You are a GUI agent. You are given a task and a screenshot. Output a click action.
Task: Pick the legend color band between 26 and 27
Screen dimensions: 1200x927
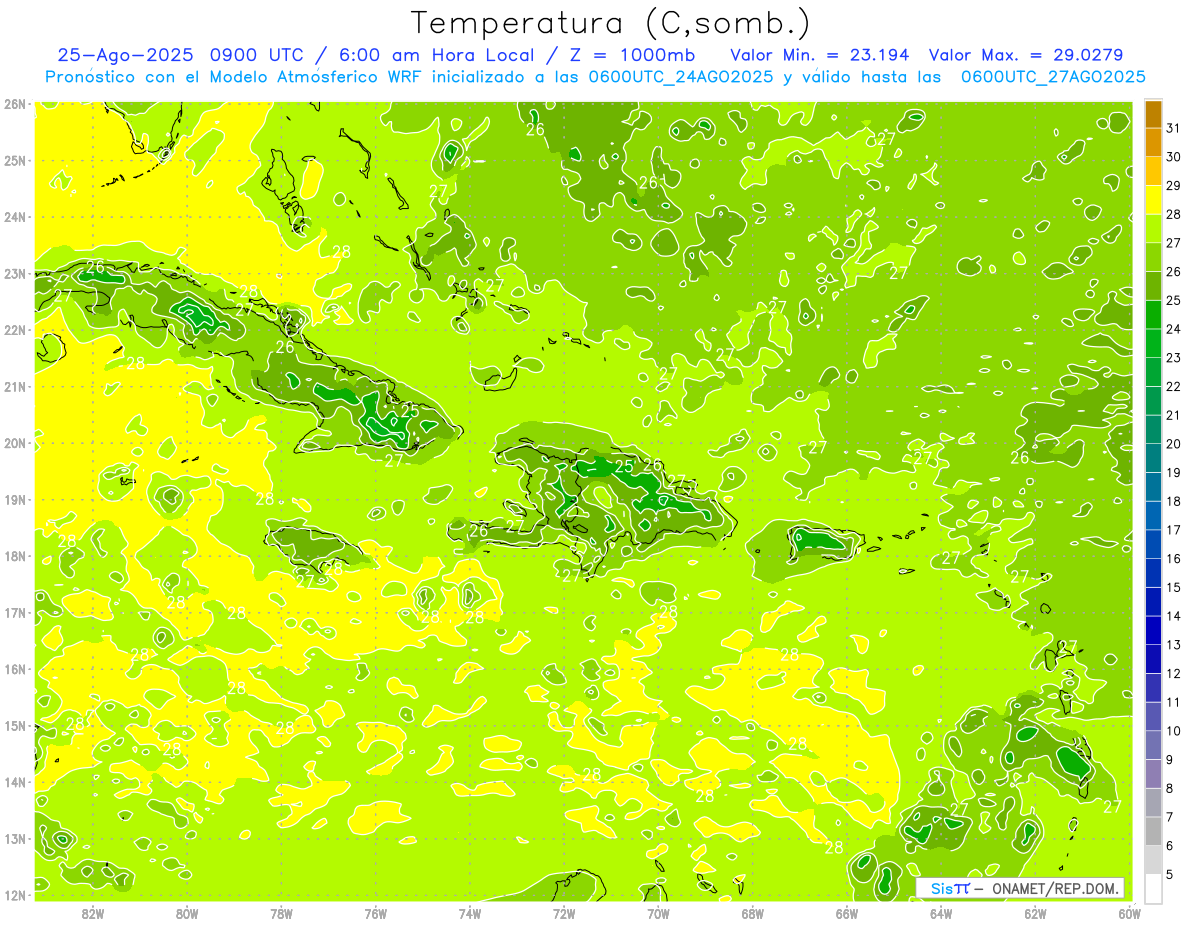coord(1153,257)
